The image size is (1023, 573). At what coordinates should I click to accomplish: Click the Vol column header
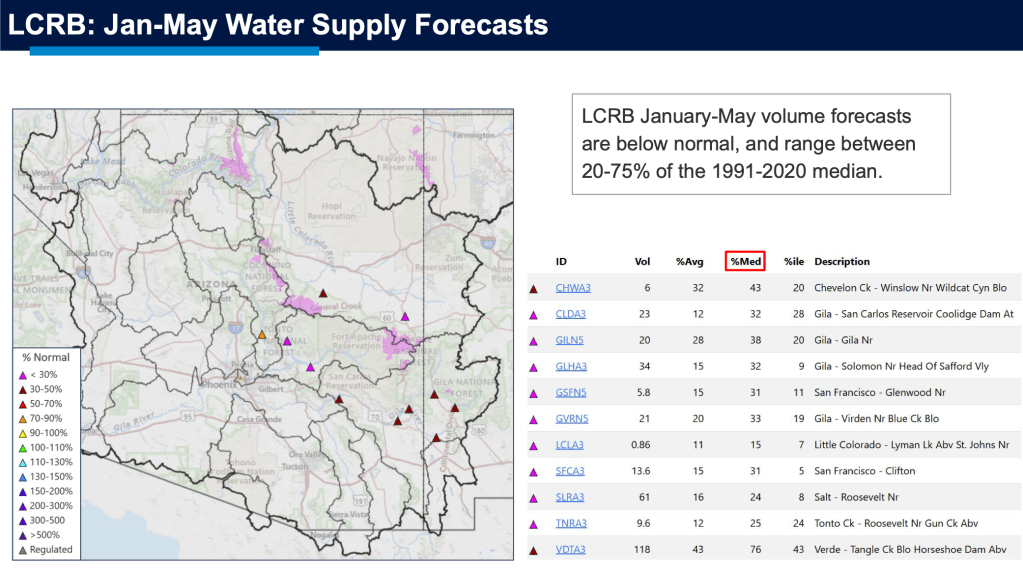coord(642,262)
